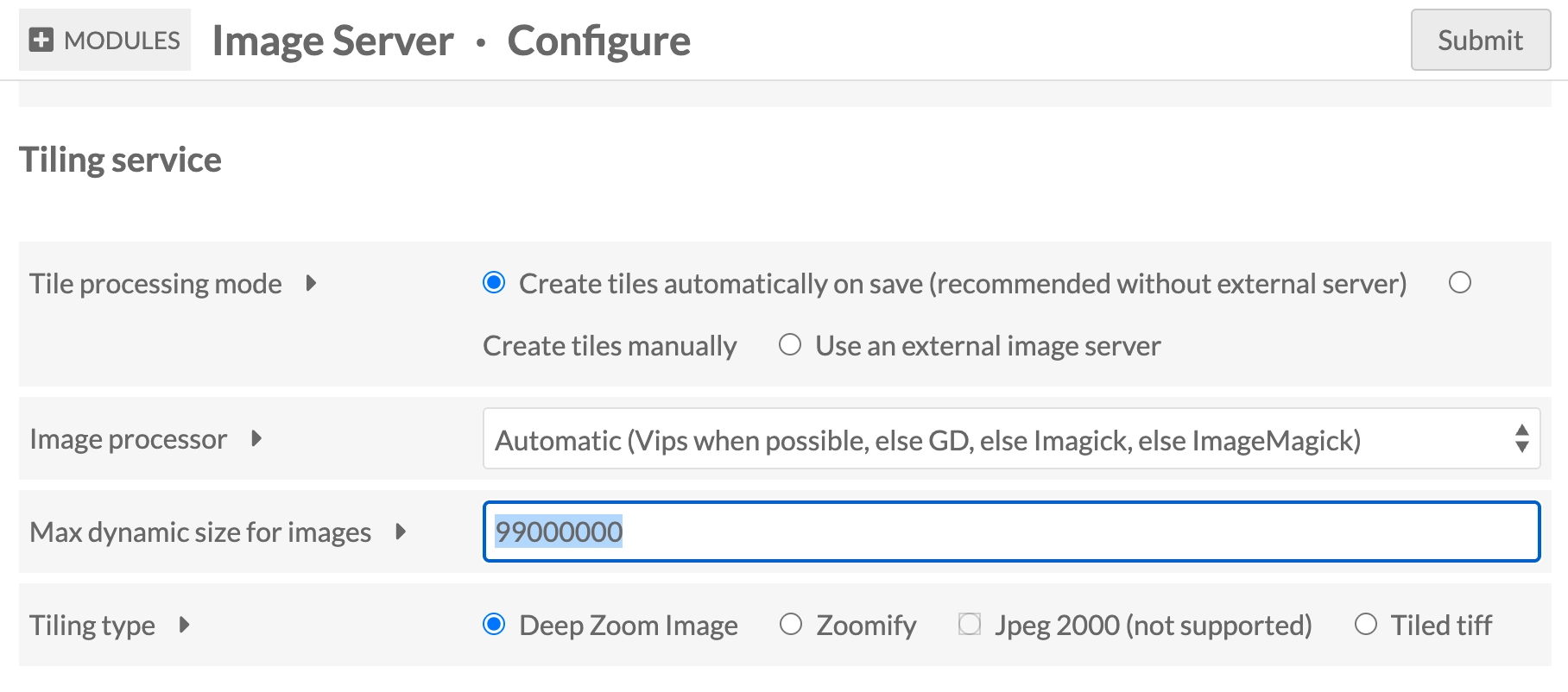Expand Image processor help arrow
1568x692 pixels.
tap(256, 438)
